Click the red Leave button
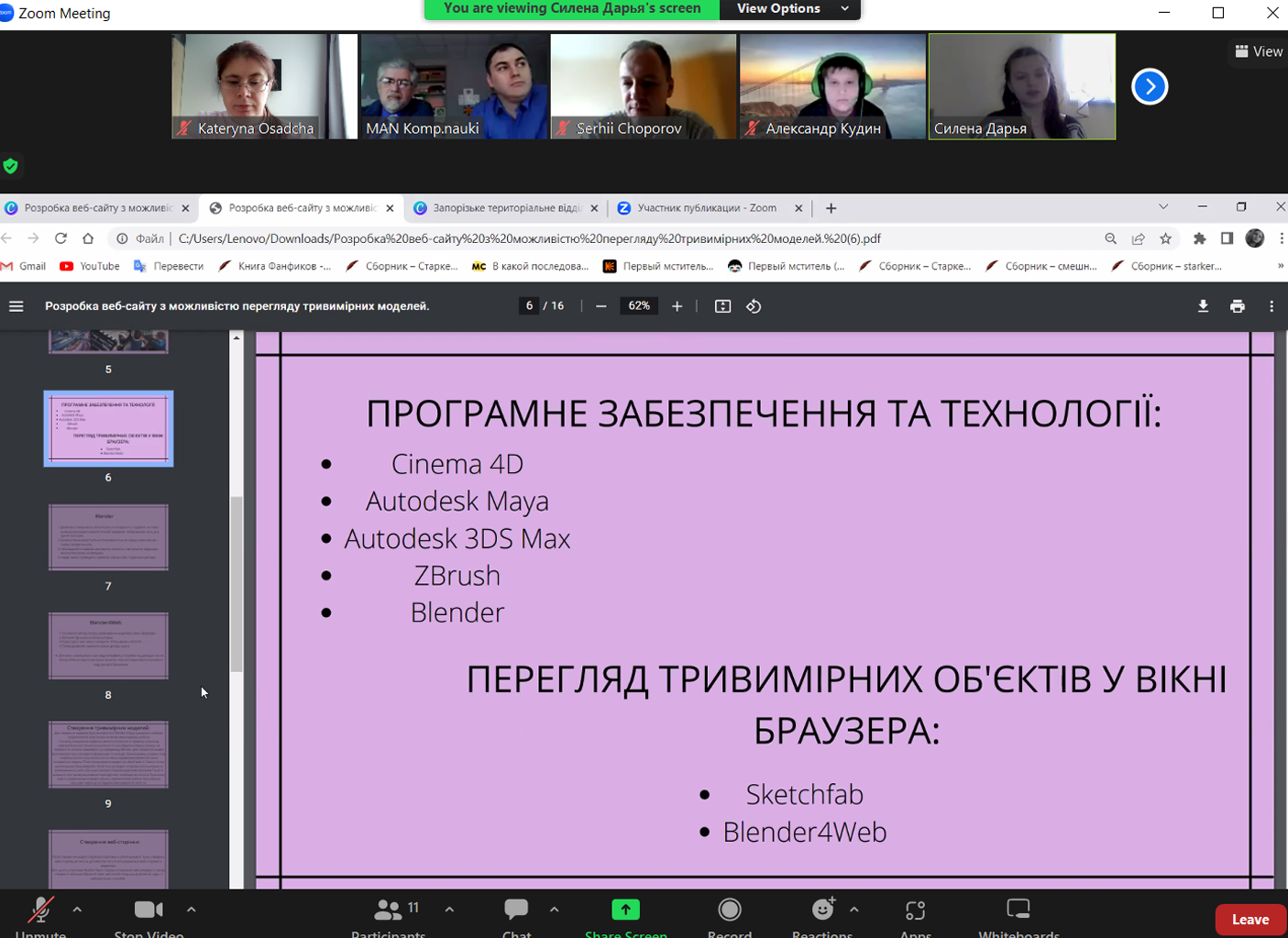 pyautogui.click(x=1249, y=920)
